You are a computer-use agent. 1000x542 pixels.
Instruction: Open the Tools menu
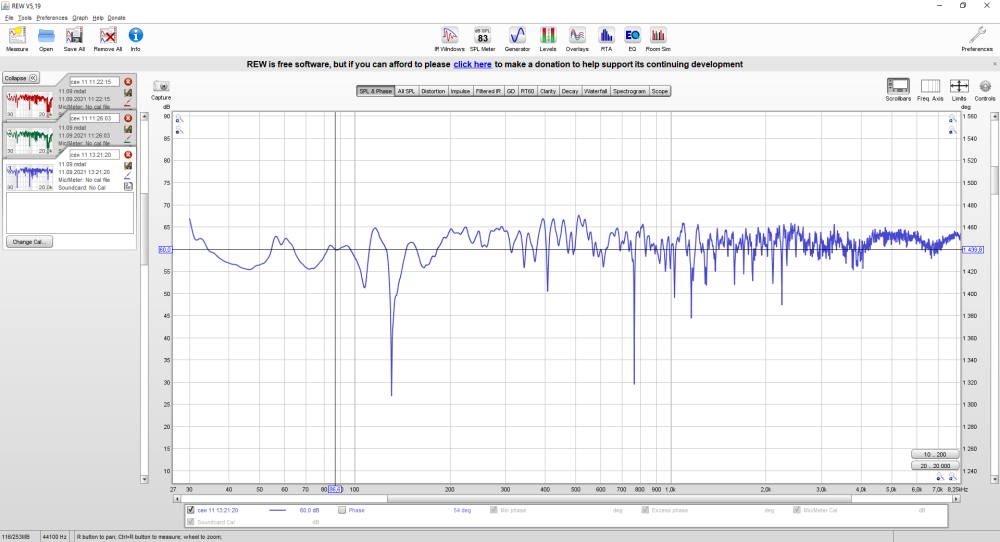[x=25, y=18]
